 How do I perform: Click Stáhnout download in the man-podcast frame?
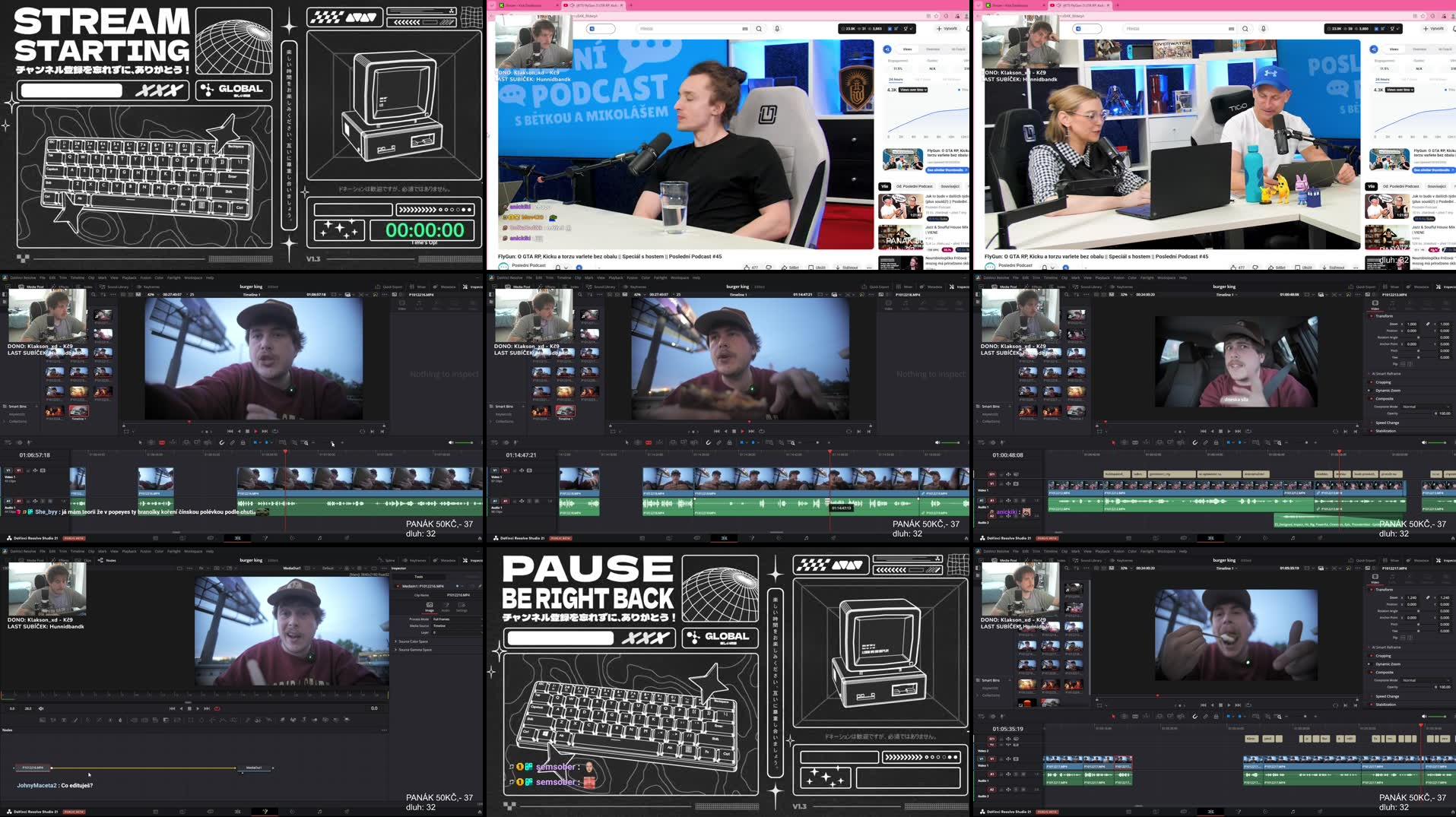847,268
